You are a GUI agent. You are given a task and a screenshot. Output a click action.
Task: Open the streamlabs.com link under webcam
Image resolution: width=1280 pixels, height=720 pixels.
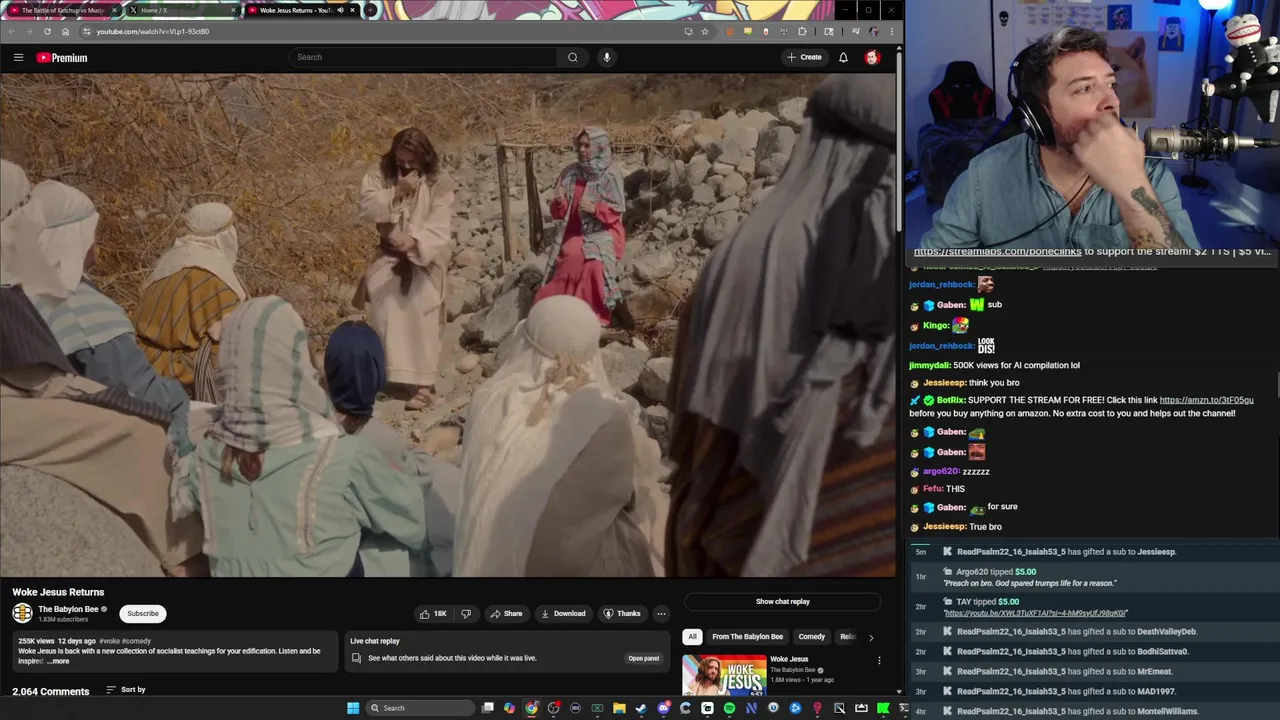[997, 252]
